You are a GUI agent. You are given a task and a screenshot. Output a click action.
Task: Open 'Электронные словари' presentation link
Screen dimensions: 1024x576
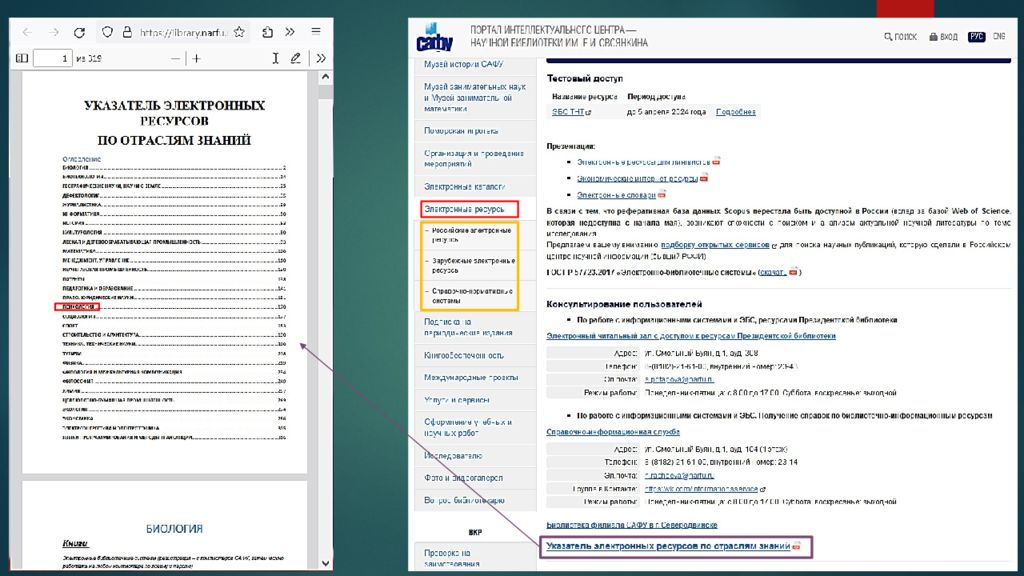point(616,195)
